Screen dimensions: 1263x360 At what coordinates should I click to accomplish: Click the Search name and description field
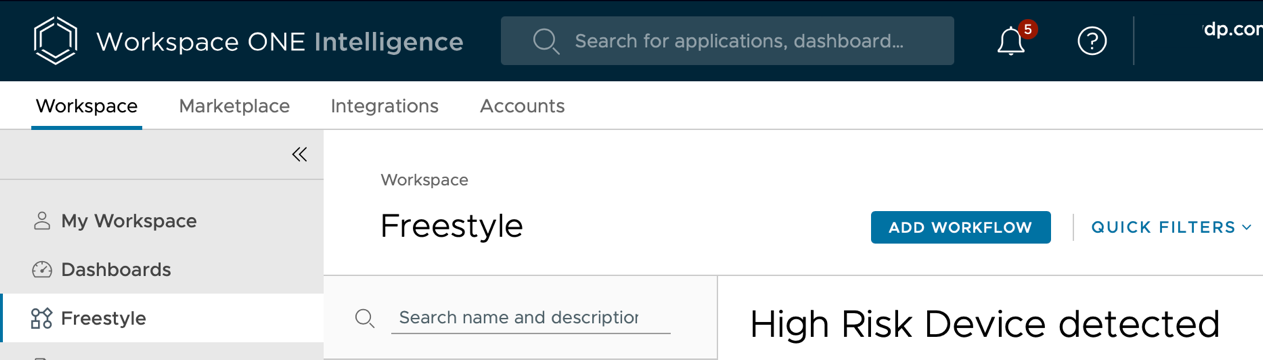pos(530,318)
